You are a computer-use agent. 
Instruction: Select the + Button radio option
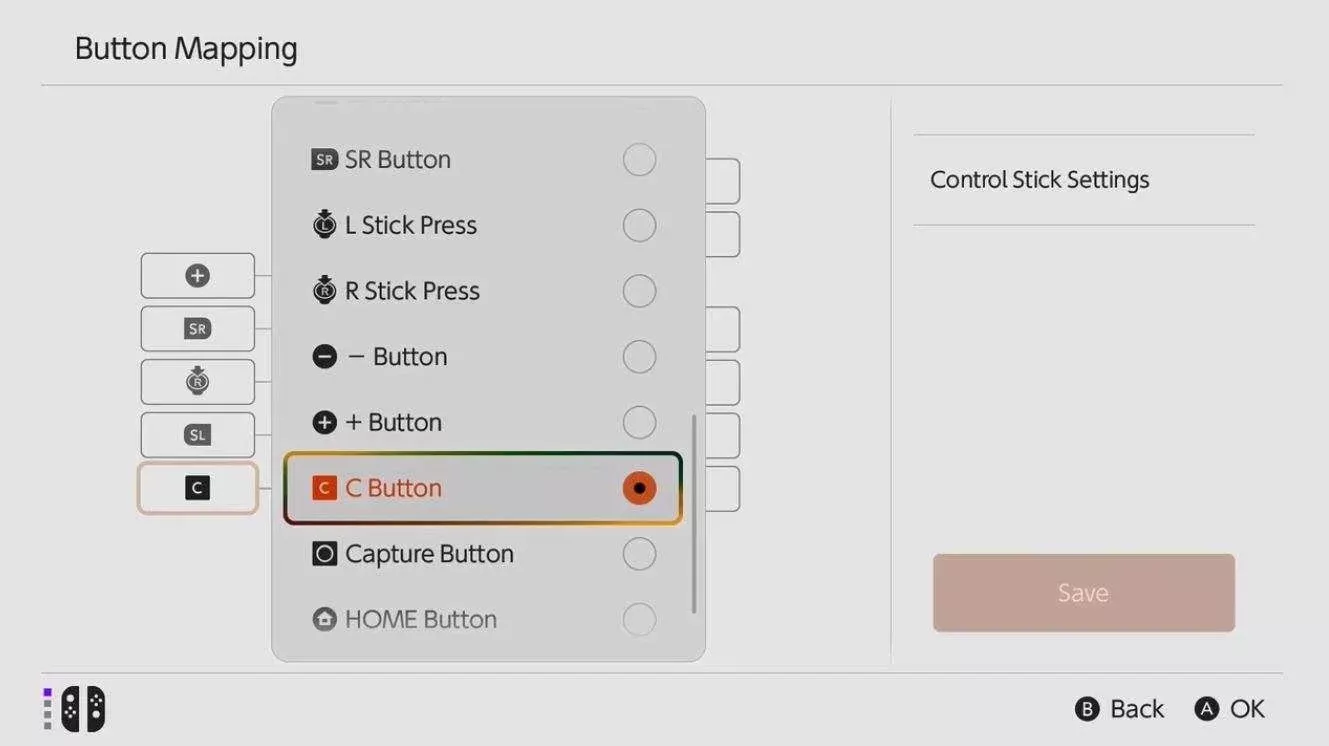tap(639, 422)
